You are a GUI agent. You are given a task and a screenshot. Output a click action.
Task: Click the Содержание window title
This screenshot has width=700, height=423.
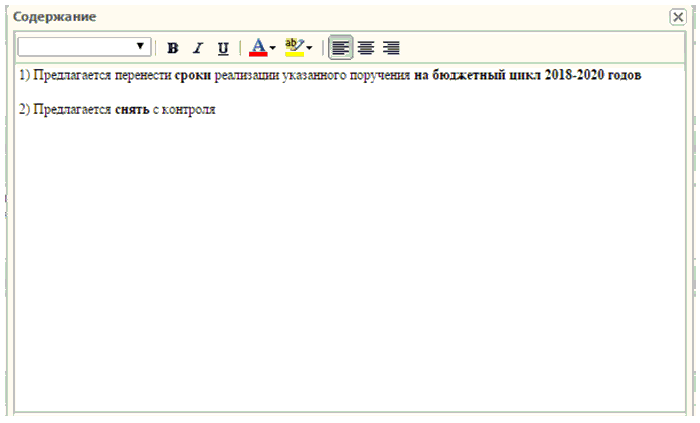[x=54, y=17]
